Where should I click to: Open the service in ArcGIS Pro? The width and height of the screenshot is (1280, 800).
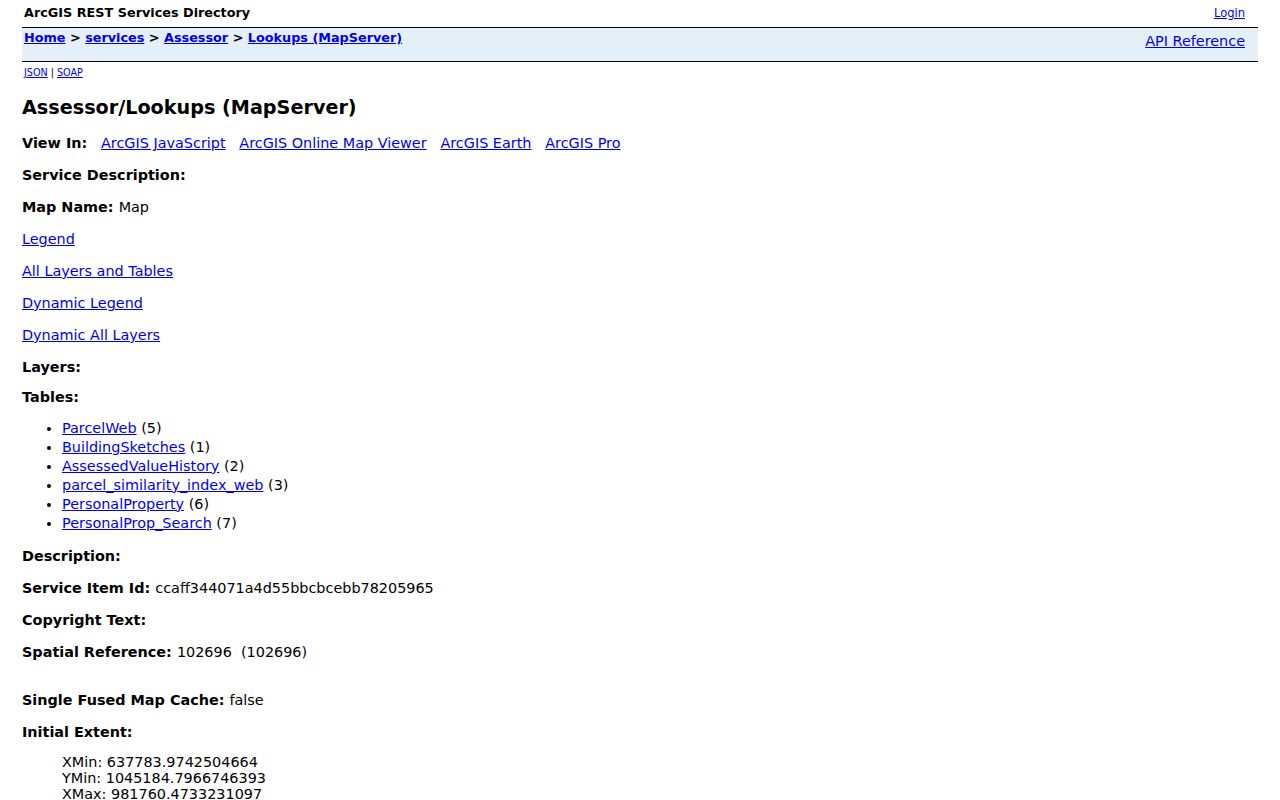[583, 143]
